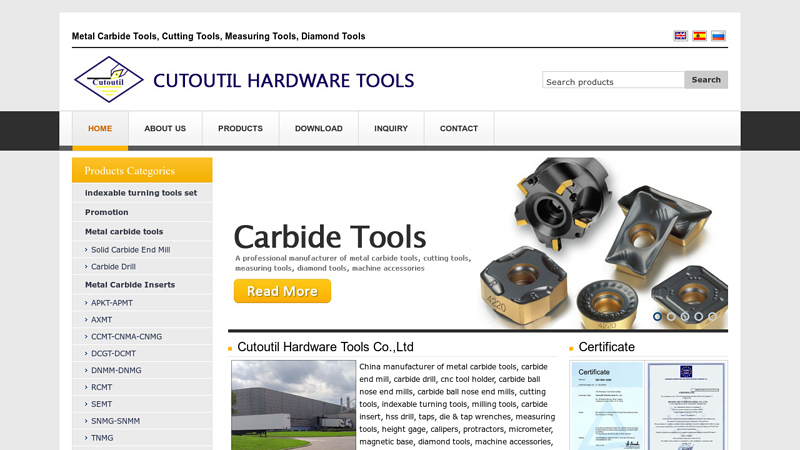Switch site language to English flag

(680, 36)
